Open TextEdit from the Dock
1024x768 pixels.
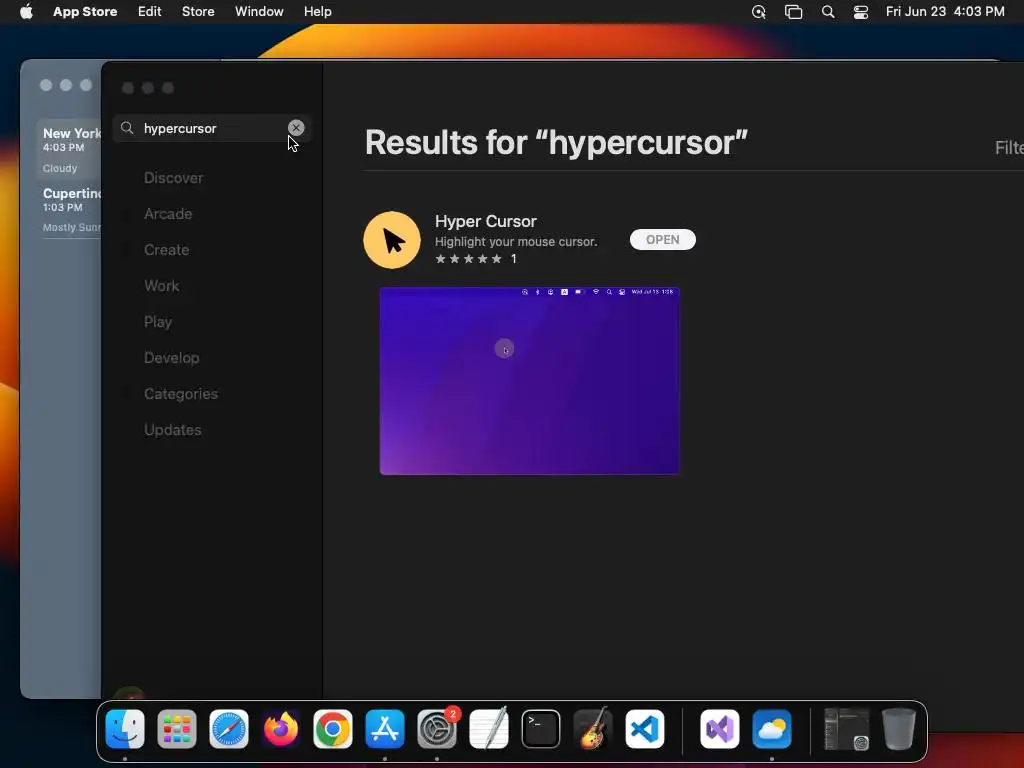[x=488, y=729]
